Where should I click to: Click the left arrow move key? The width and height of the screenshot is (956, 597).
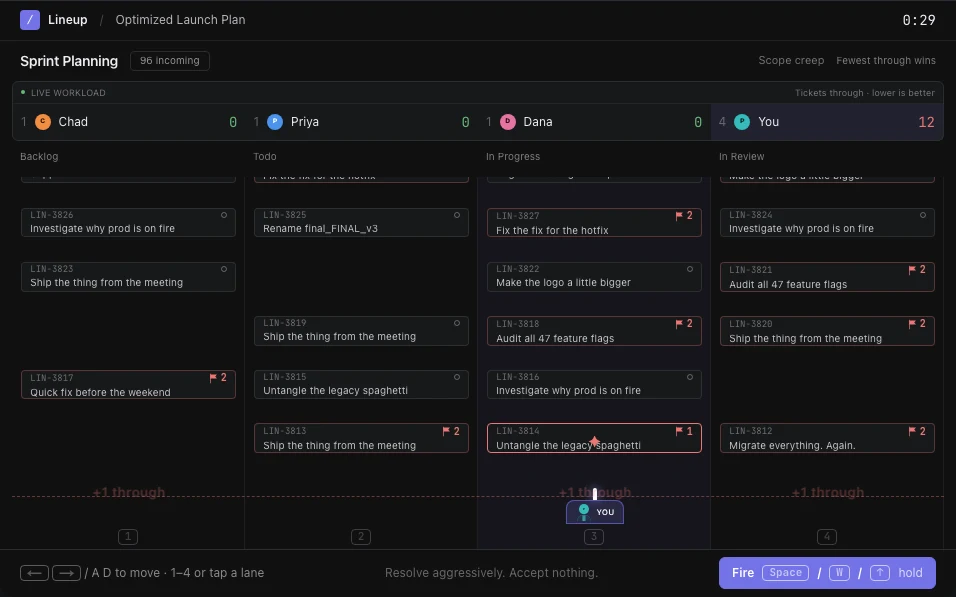click(34, 573)
